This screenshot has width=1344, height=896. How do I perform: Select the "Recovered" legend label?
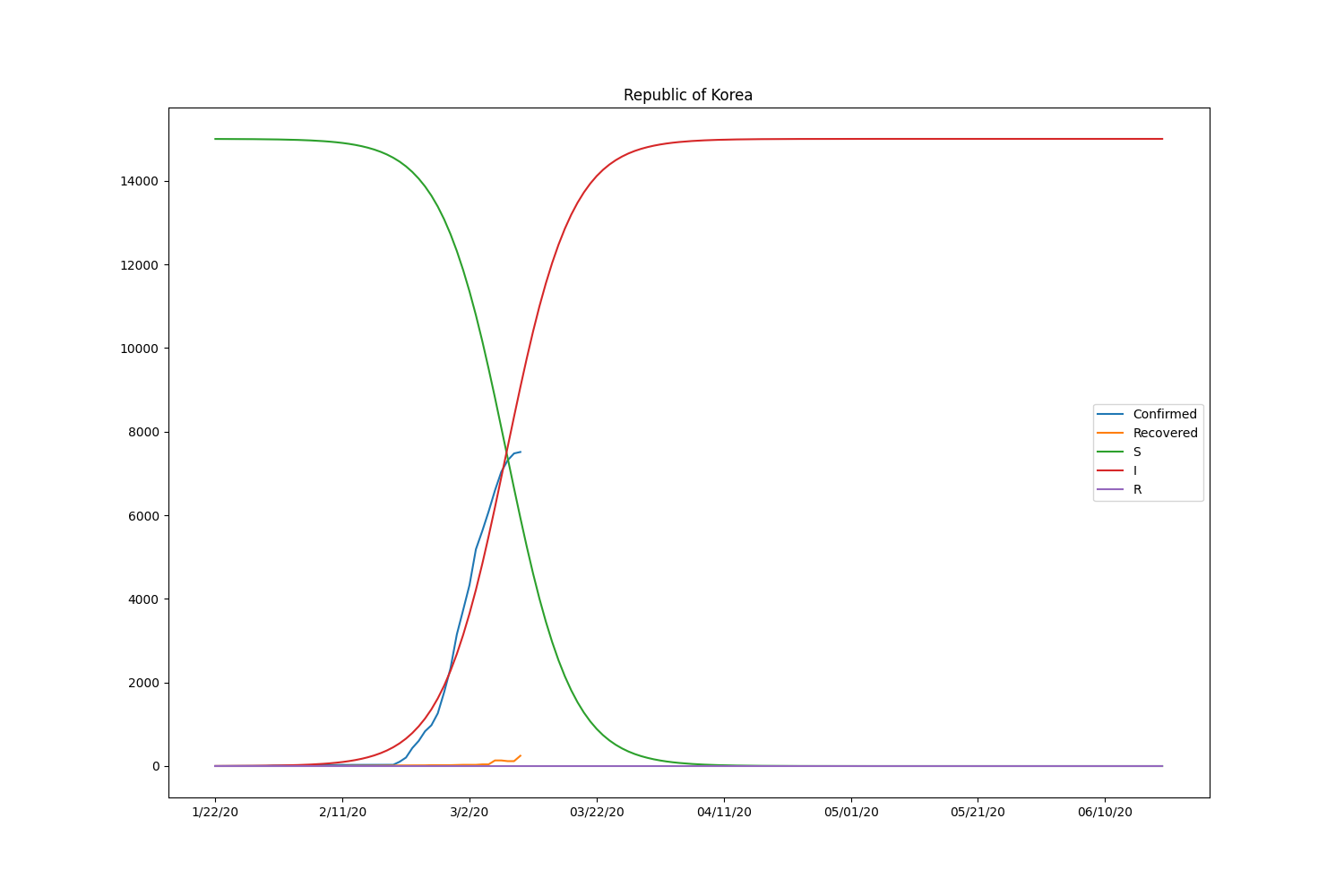coord(1165,433)
